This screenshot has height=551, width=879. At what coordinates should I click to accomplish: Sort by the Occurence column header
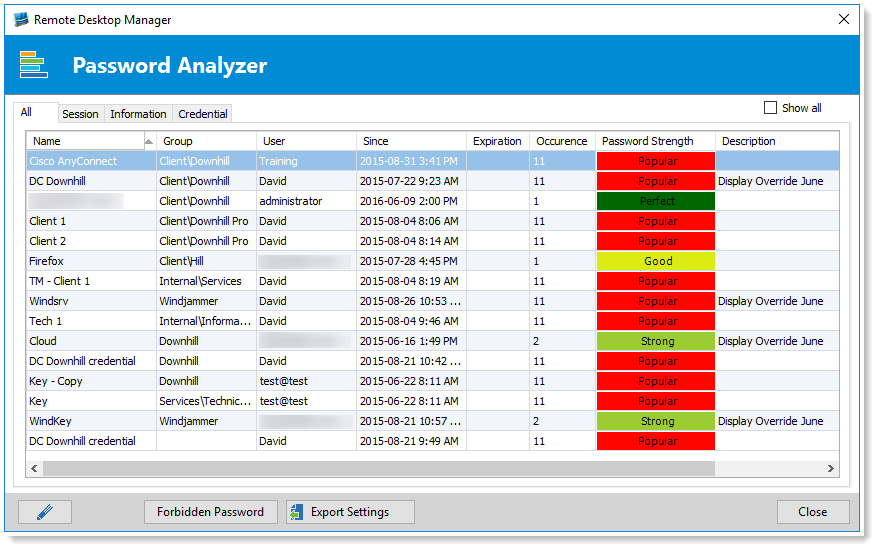[561, 141]
